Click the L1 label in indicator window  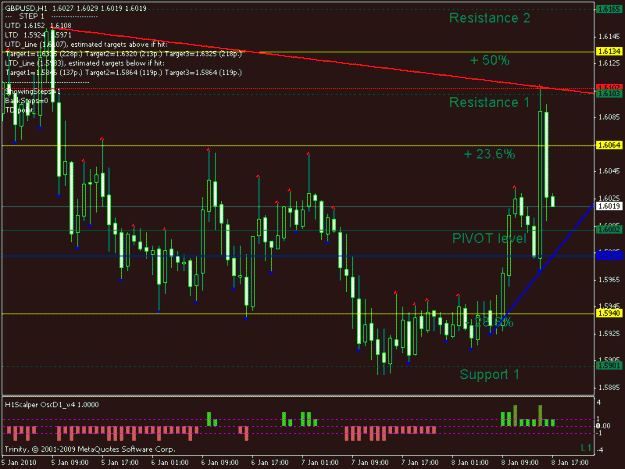[586, 448]
